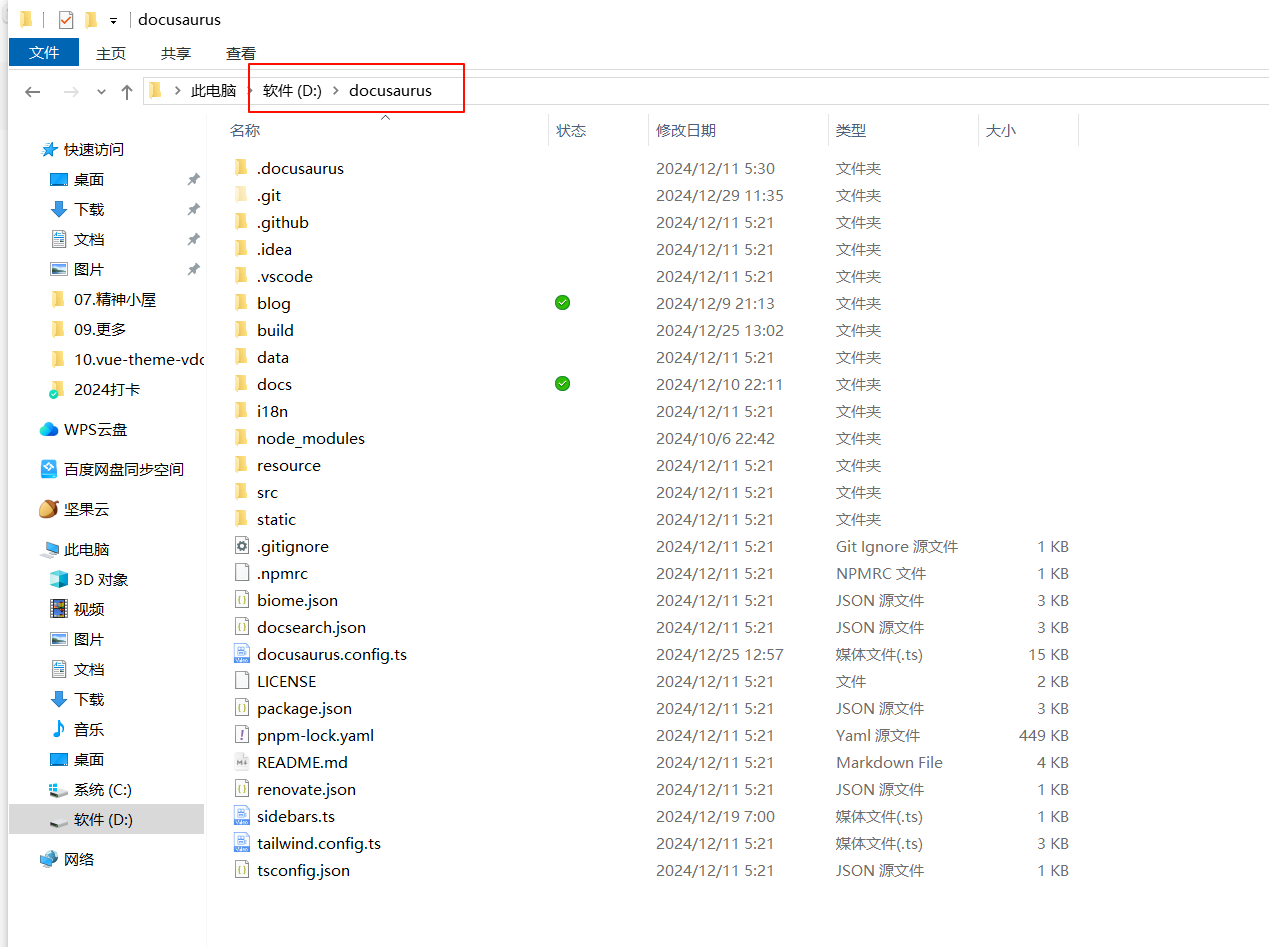Screen dimensions: 1269x947
Task: Select 软件 (D:) drive in sidebar
Action: [103, 819]
